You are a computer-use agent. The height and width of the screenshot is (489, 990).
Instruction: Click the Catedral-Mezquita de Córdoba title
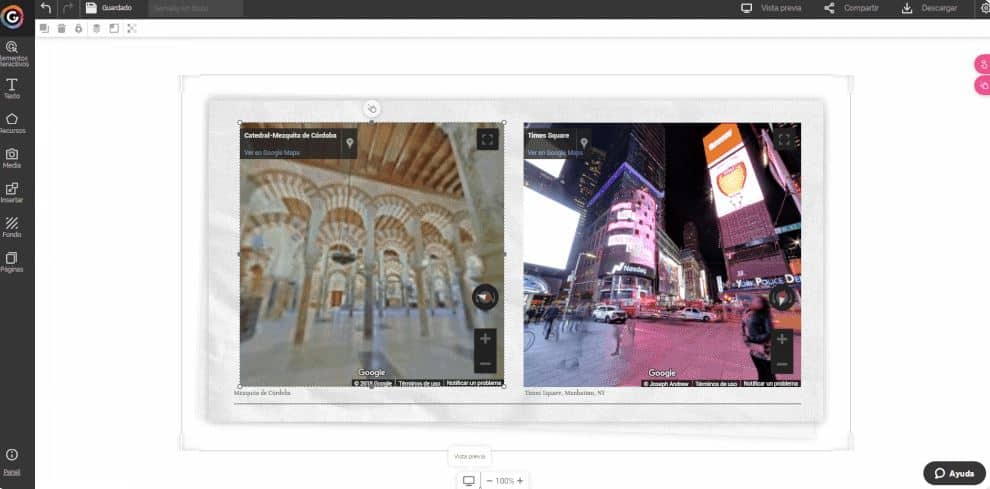click(x=290, y=135)
